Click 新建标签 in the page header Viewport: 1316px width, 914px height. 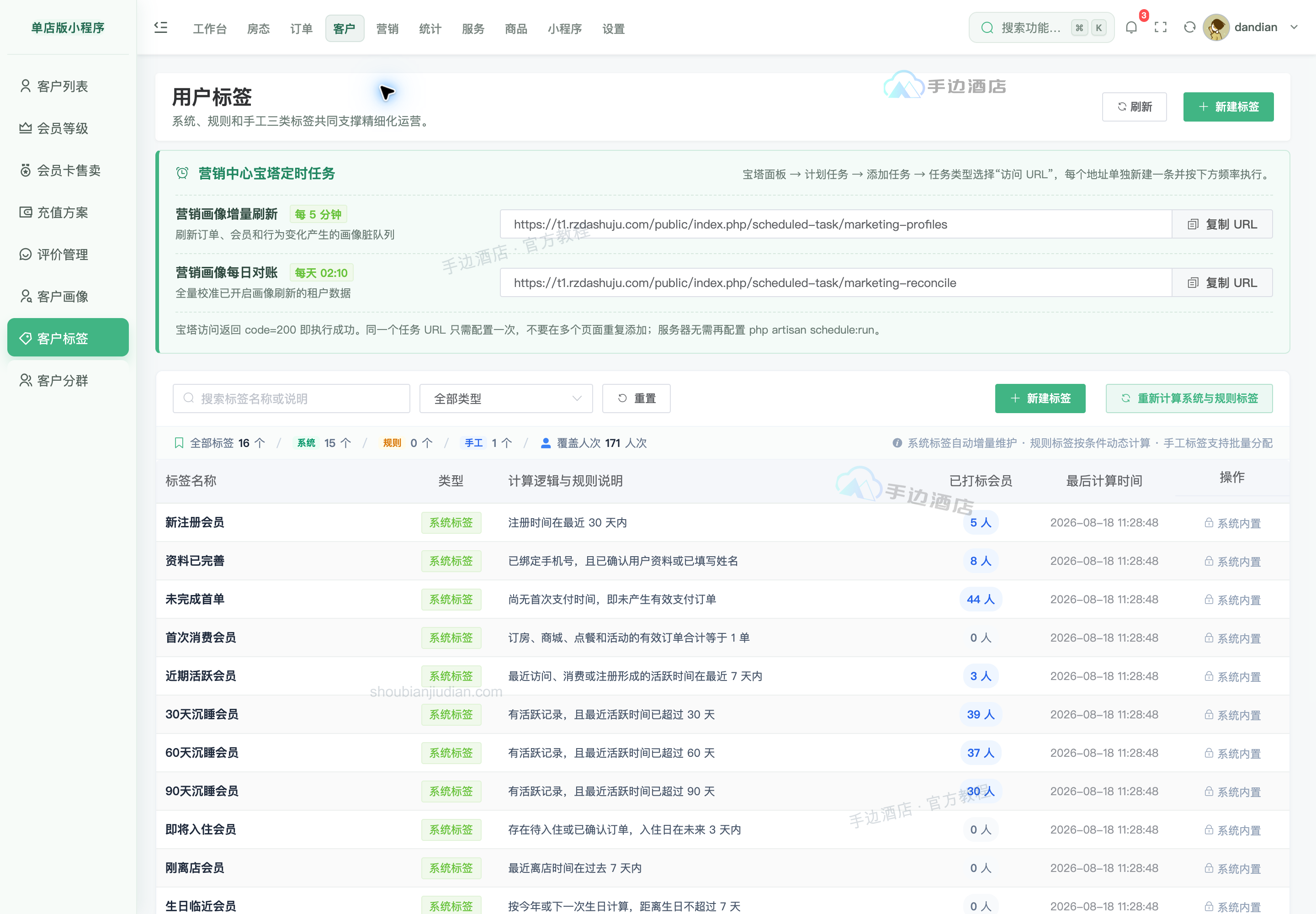click(x=1228, y=107)
